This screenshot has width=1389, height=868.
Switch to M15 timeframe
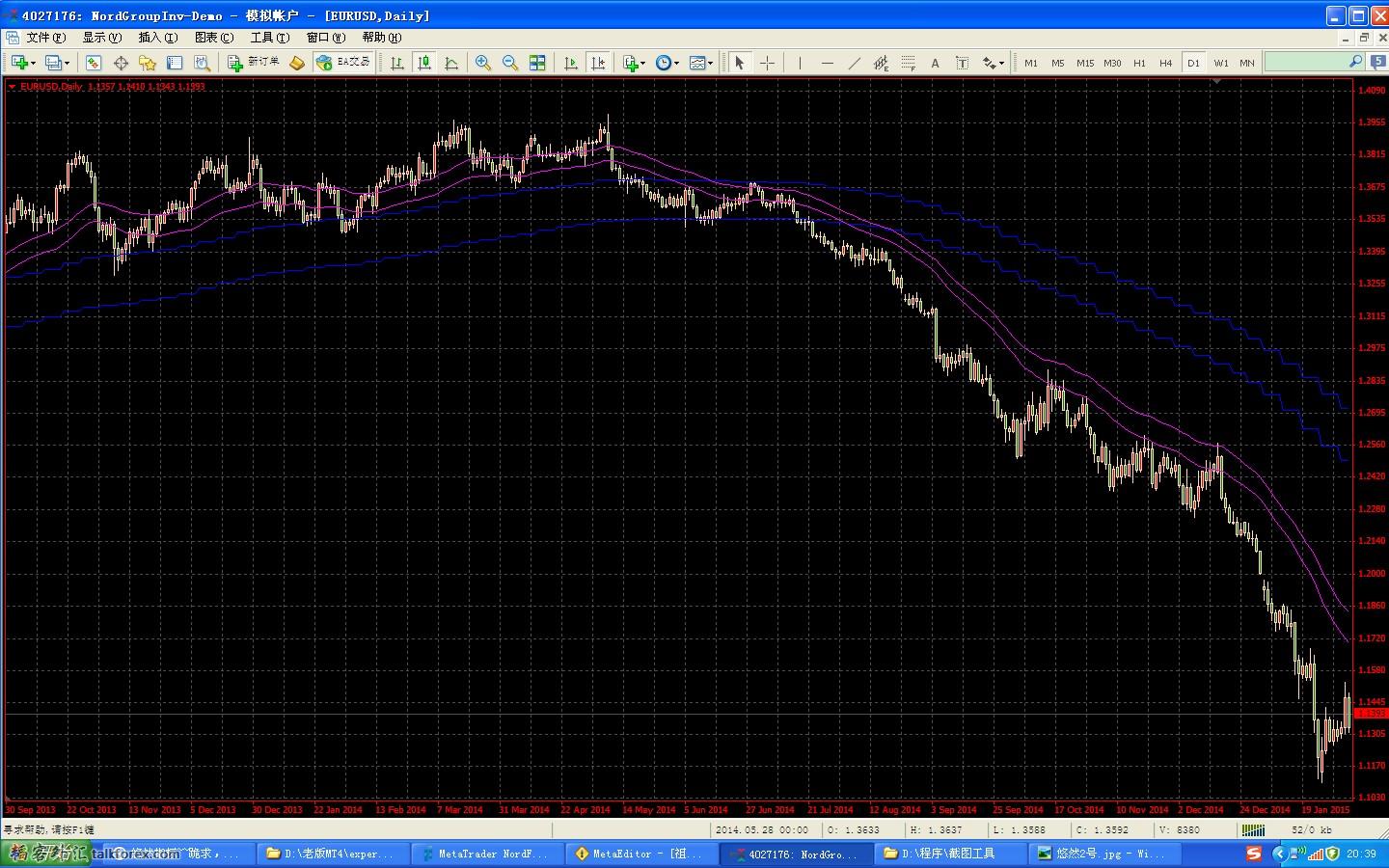point(1085,63)
